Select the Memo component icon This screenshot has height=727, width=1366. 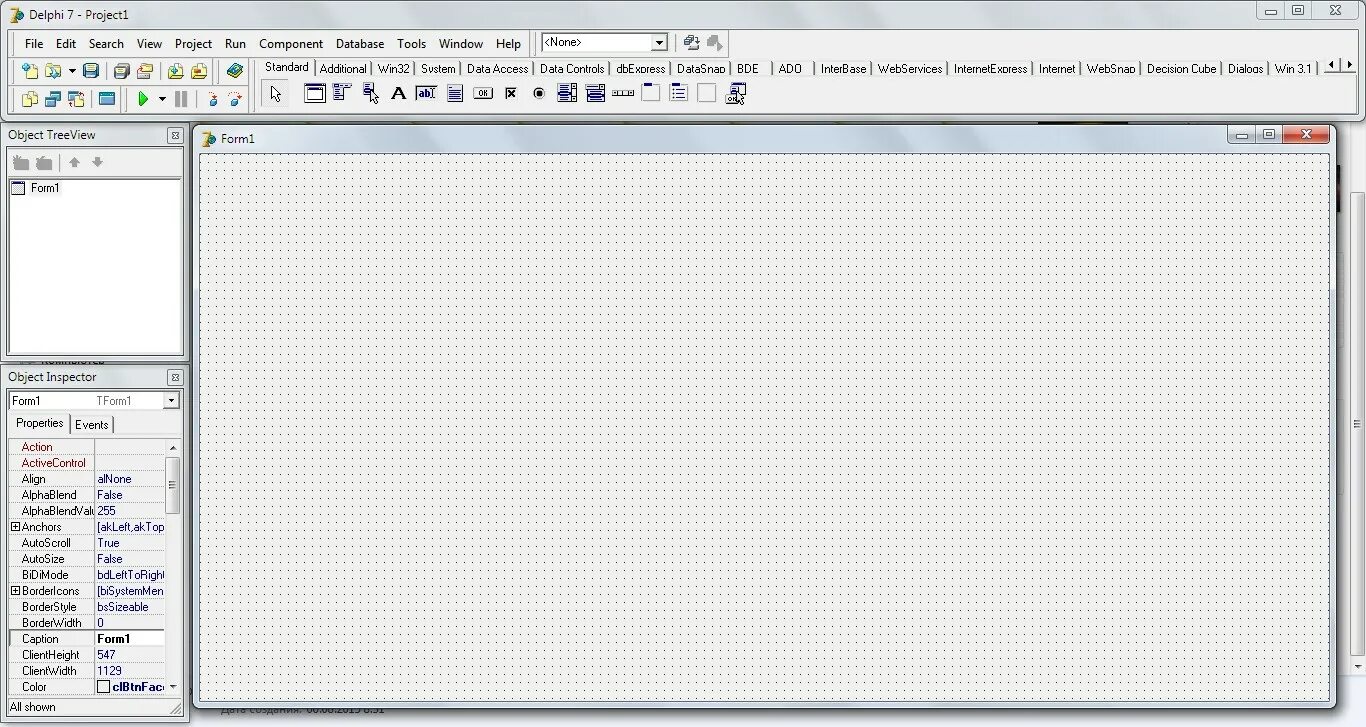pos(455,93)
